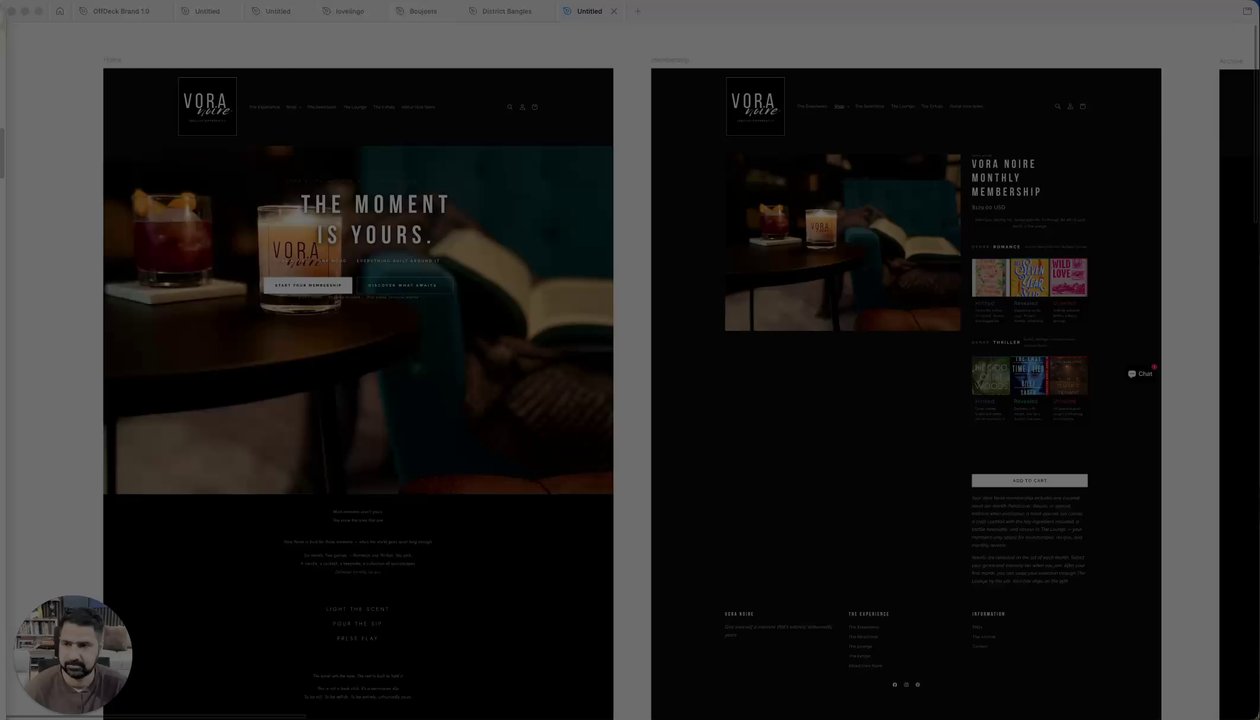Viewport: 1260px width, 720px height.
Task: Click the cart icon in membership frame header
Action: (1082, 106)
